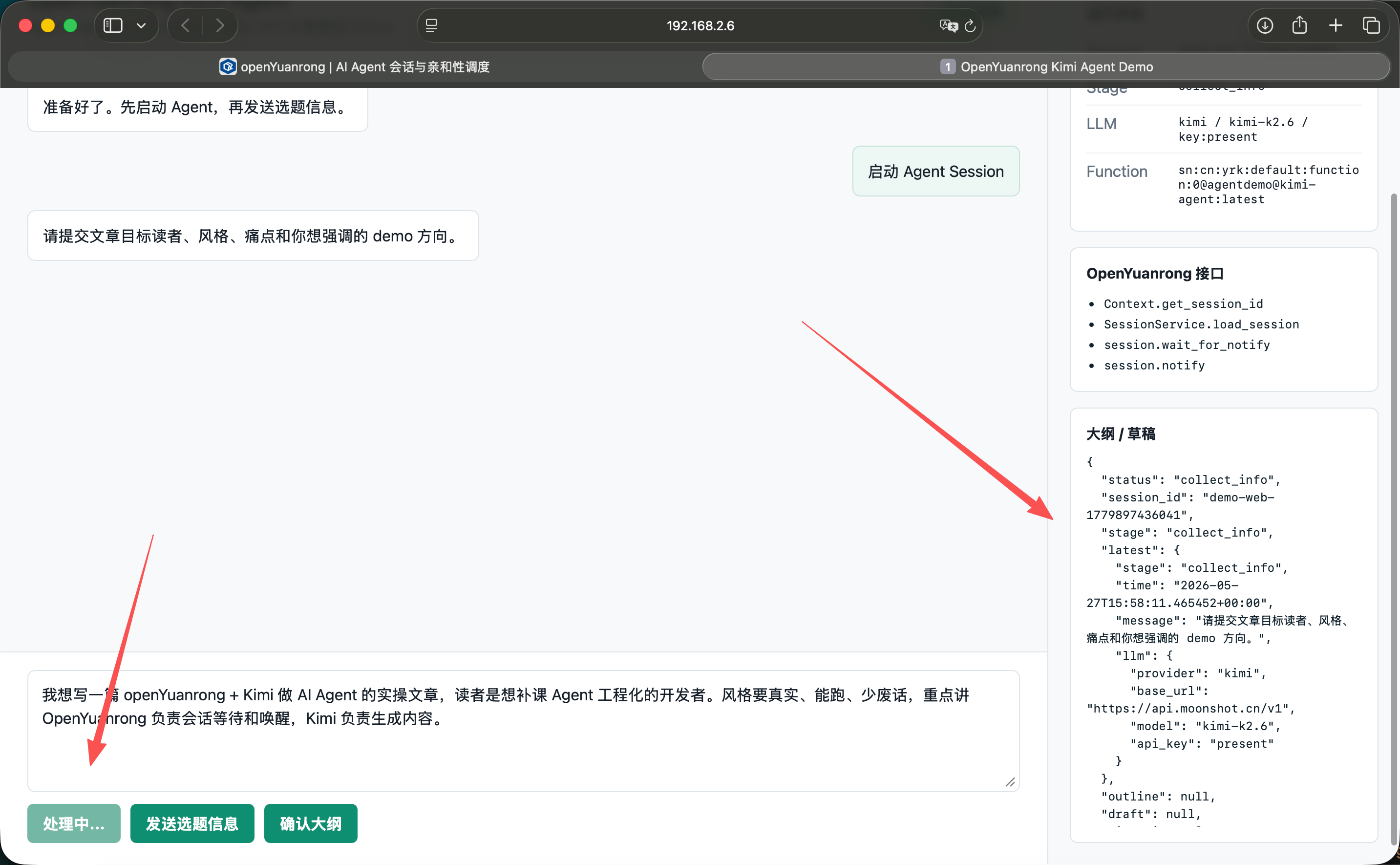Click the Function row label
The width and height of the screenshot is (1400, 865).
pyautogui.click(x=1117, y=172)
